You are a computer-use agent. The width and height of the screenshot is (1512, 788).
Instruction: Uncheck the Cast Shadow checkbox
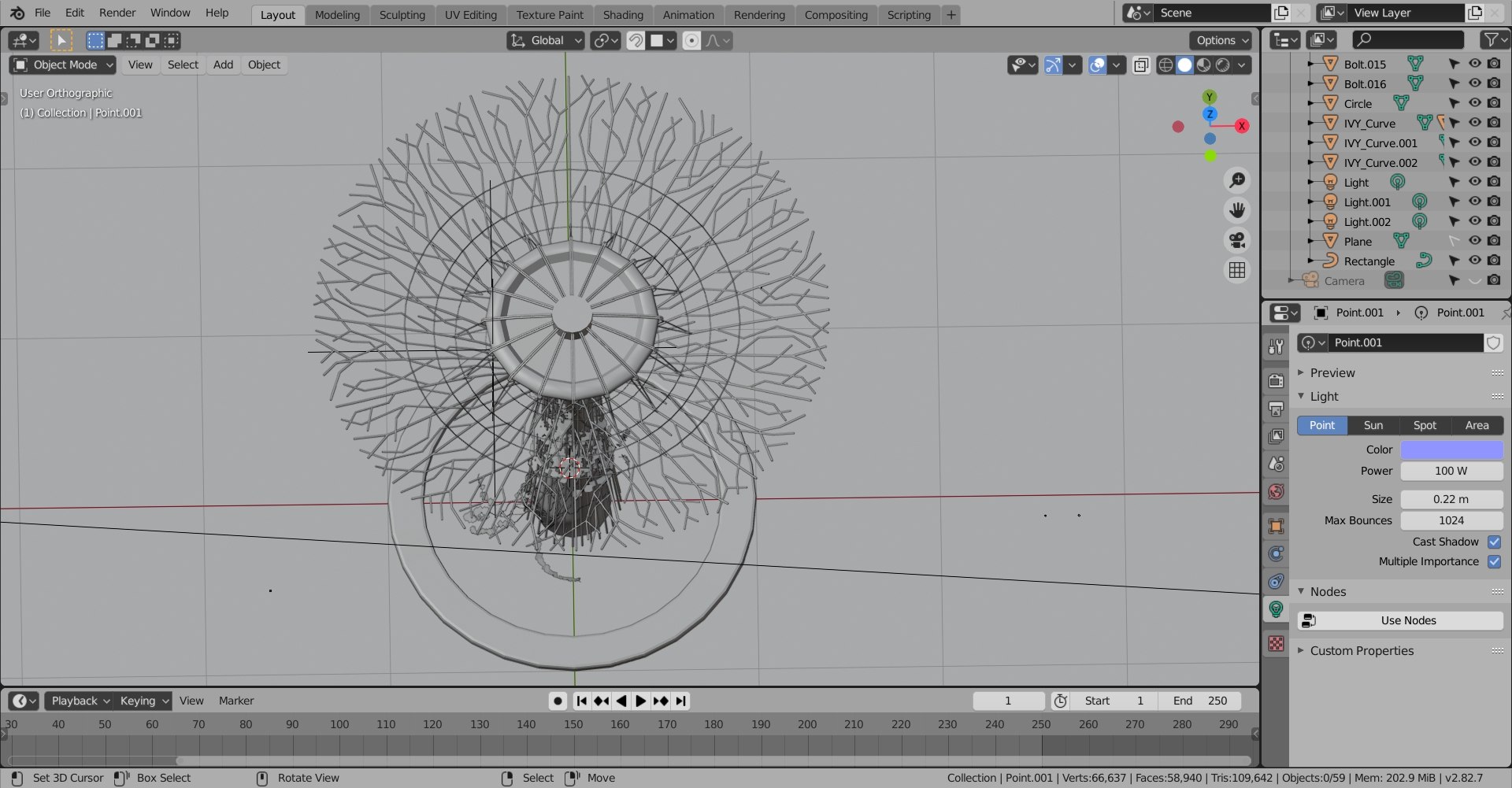point(1494,542)
